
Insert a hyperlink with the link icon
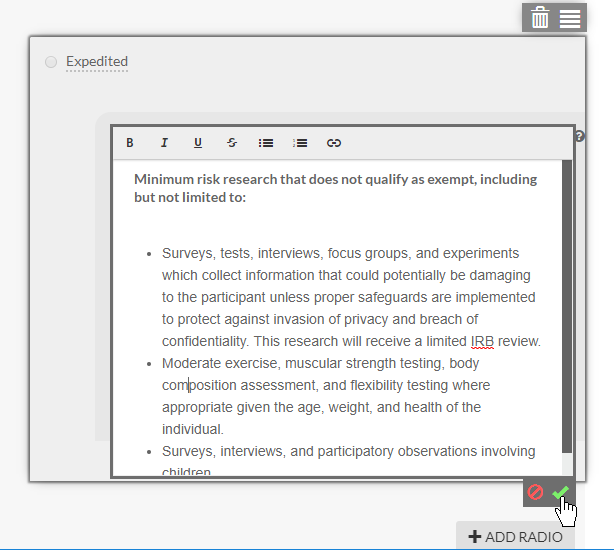pos(334,143)
